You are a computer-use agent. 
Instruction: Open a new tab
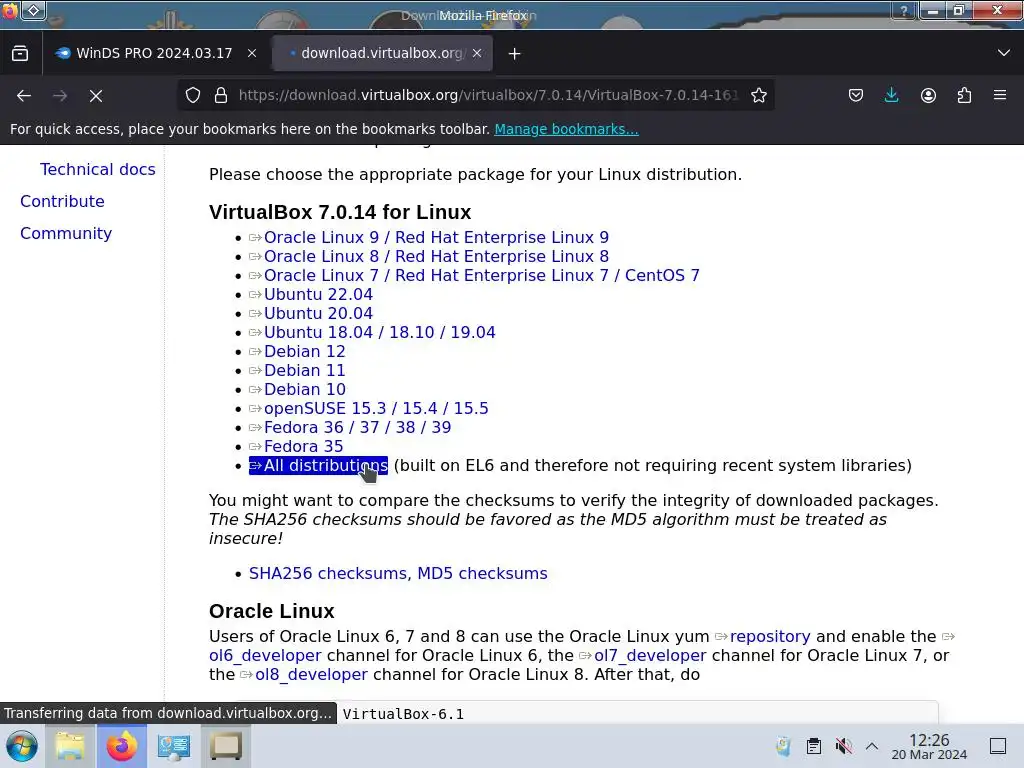[515, 54]
